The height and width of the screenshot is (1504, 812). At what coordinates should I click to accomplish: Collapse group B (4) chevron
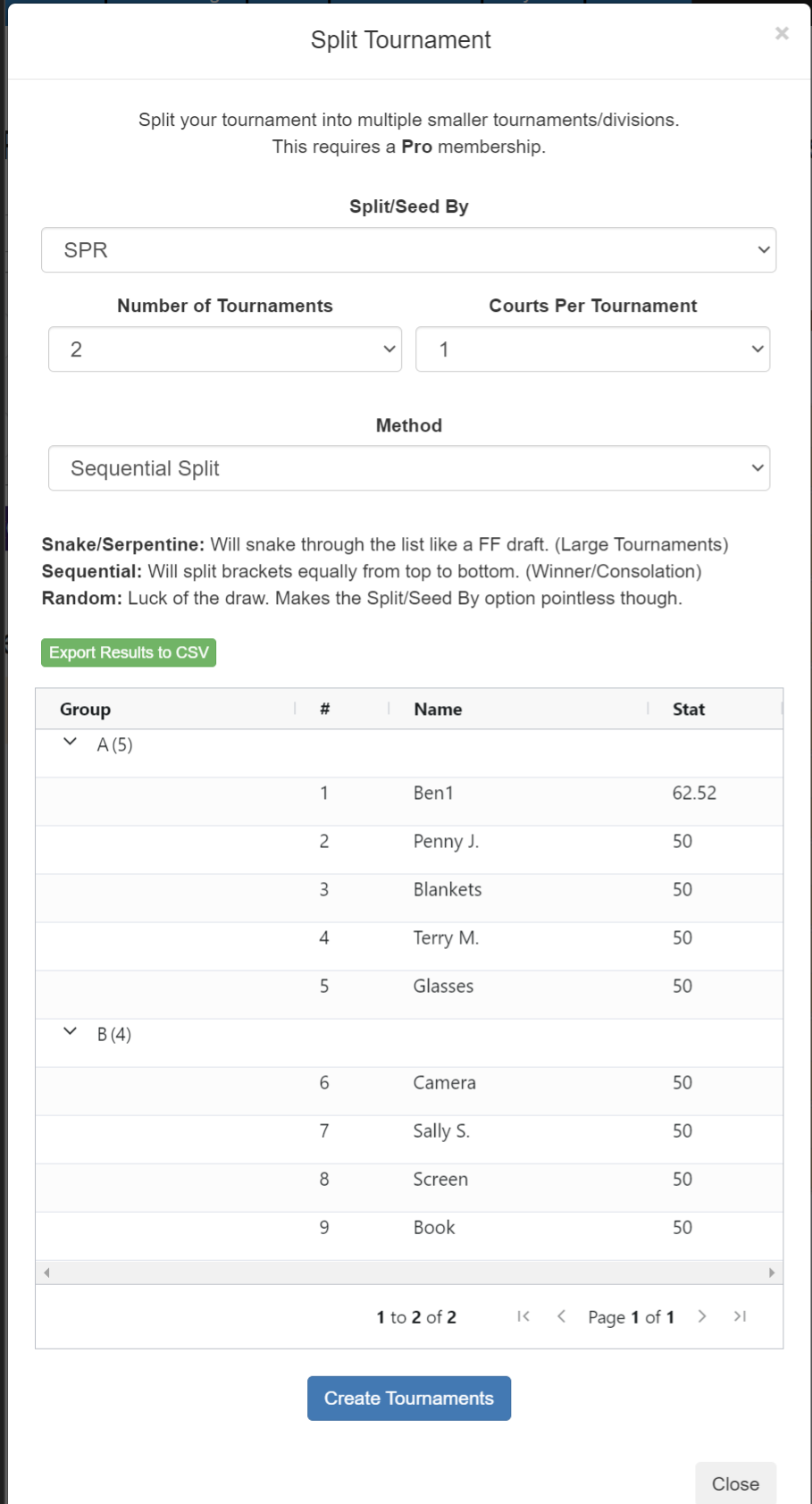click(x=71, y=1032)
